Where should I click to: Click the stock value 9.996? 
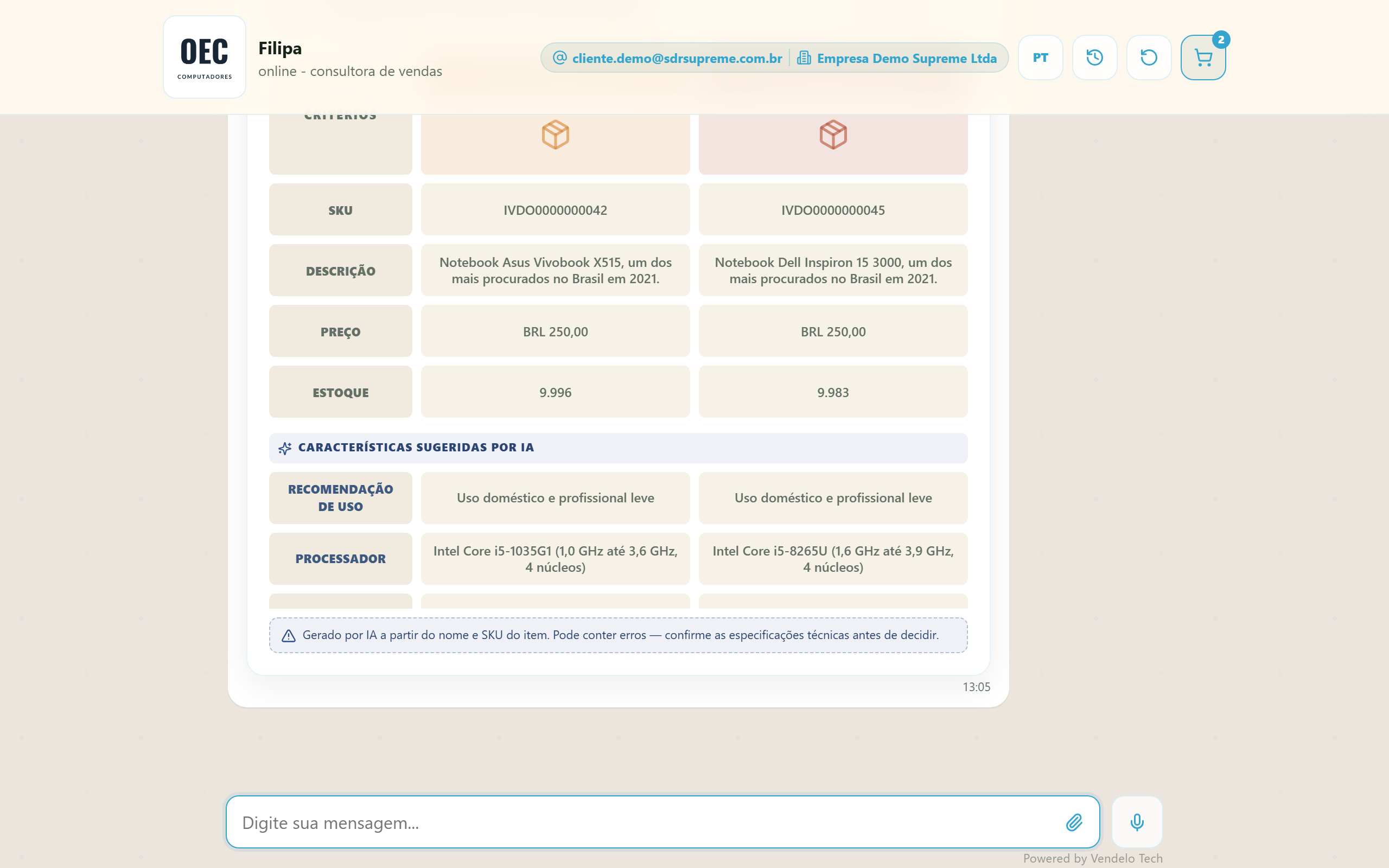point(555,392)
